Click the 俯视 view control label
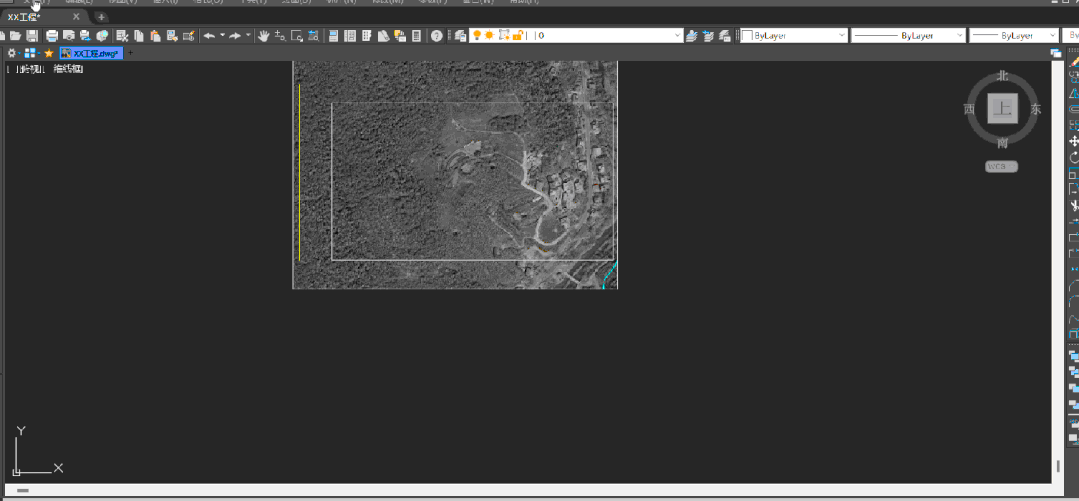1079x501 pixels. (x=32, y=69)
